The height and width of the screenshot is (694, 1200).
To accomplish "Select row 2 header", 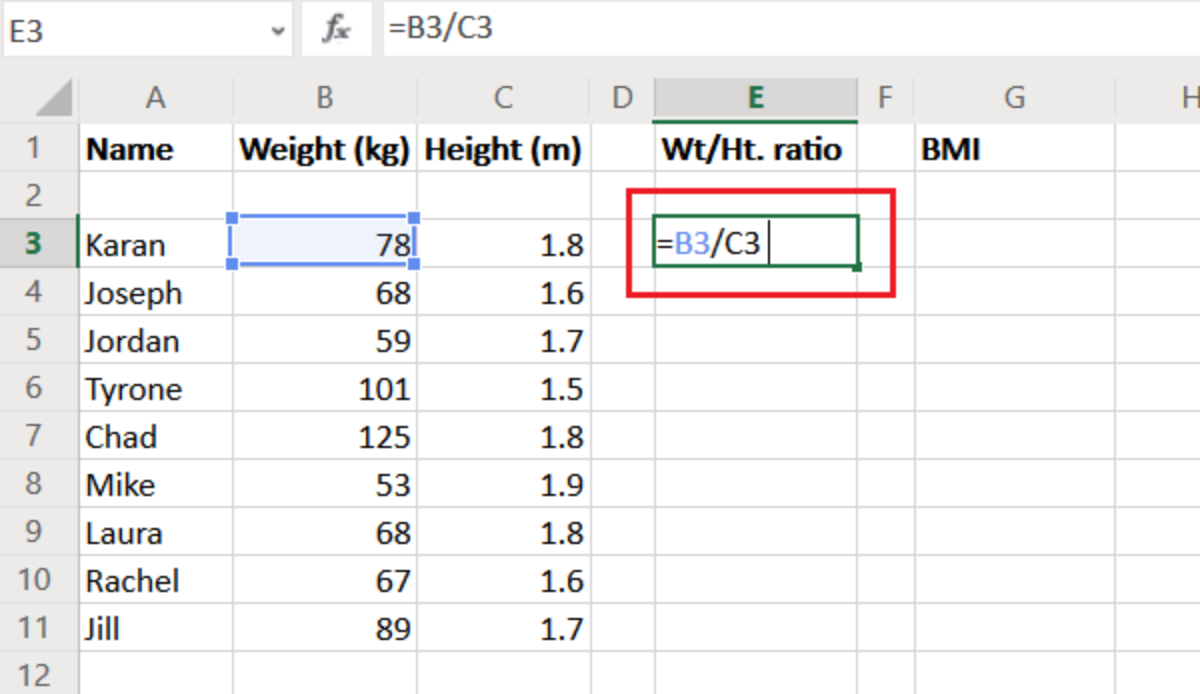I will coord(38,195).
